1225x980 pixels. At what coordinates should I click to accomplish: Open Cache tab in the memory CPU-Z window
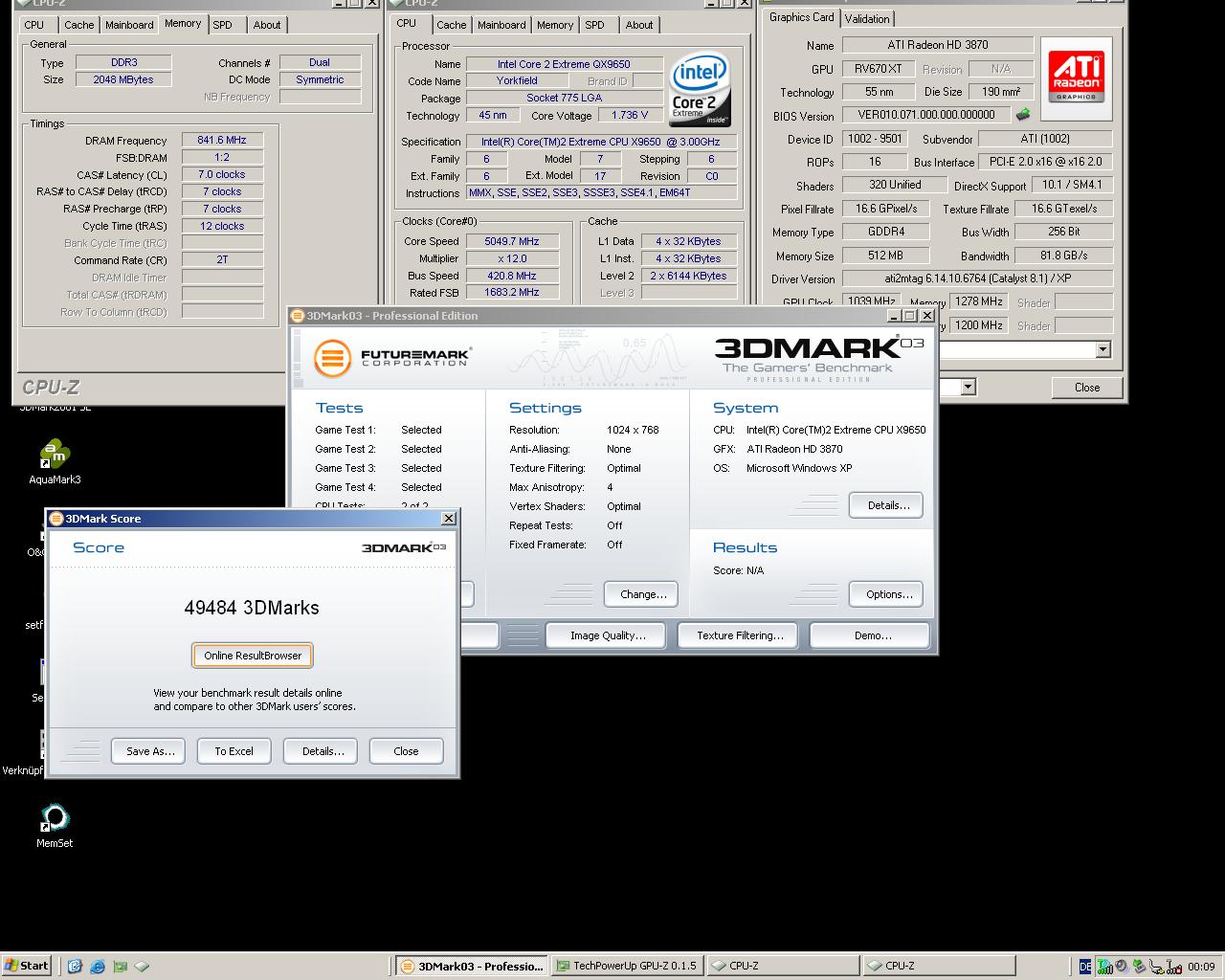[78, 25]
